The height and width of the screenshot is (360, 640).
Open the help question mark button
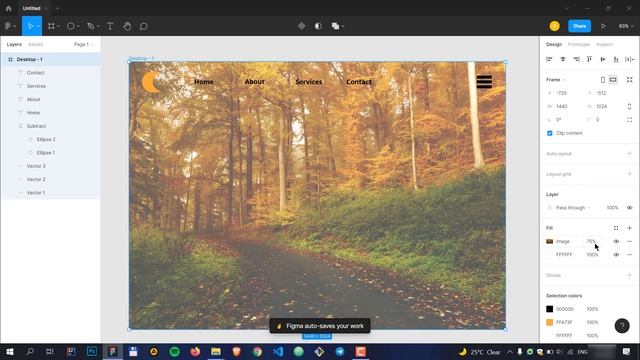click(622, 326)
